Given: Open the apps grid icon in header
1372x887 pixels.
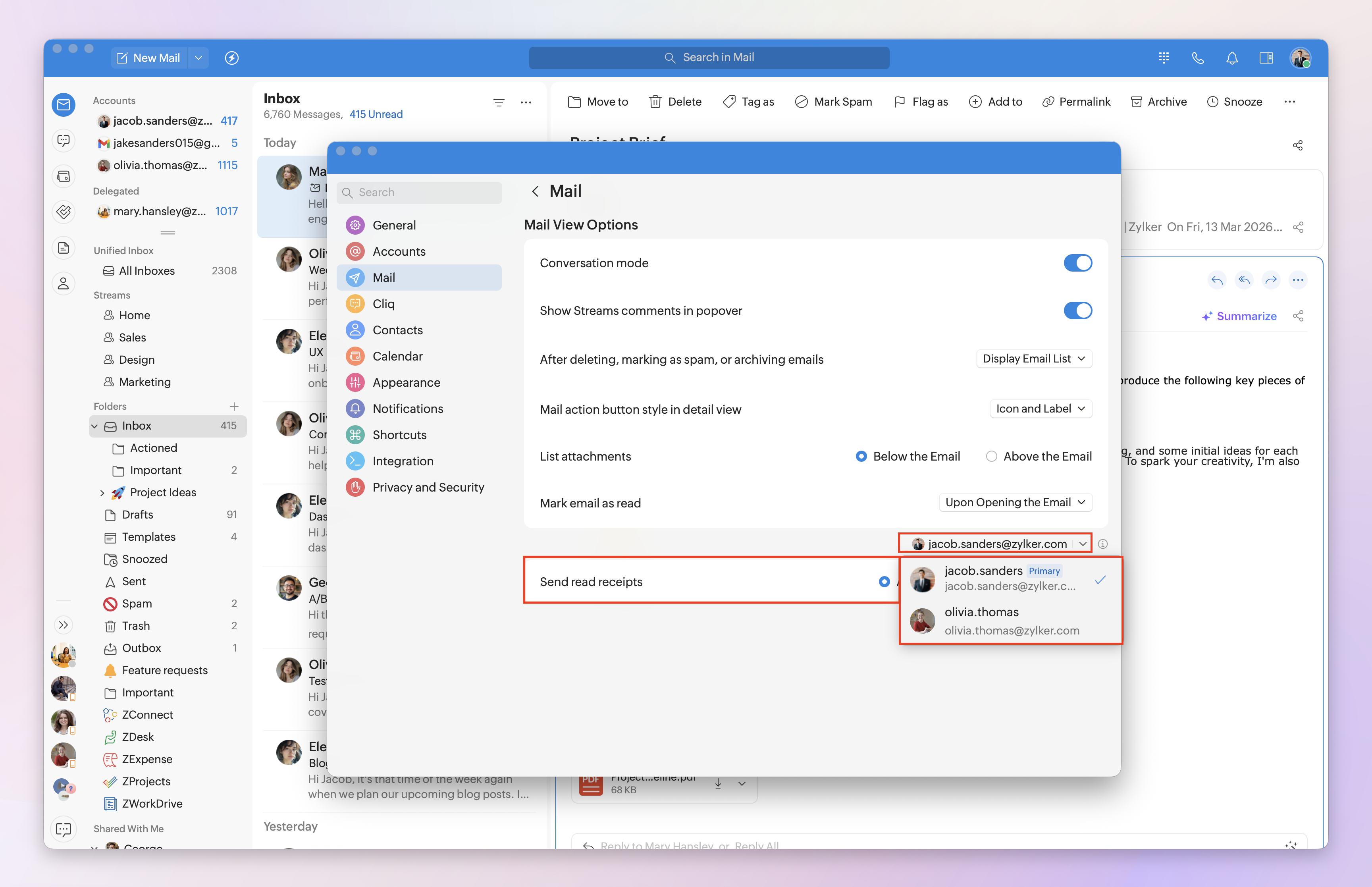Looking at the screenshot, I should [x=1164, y=58].
